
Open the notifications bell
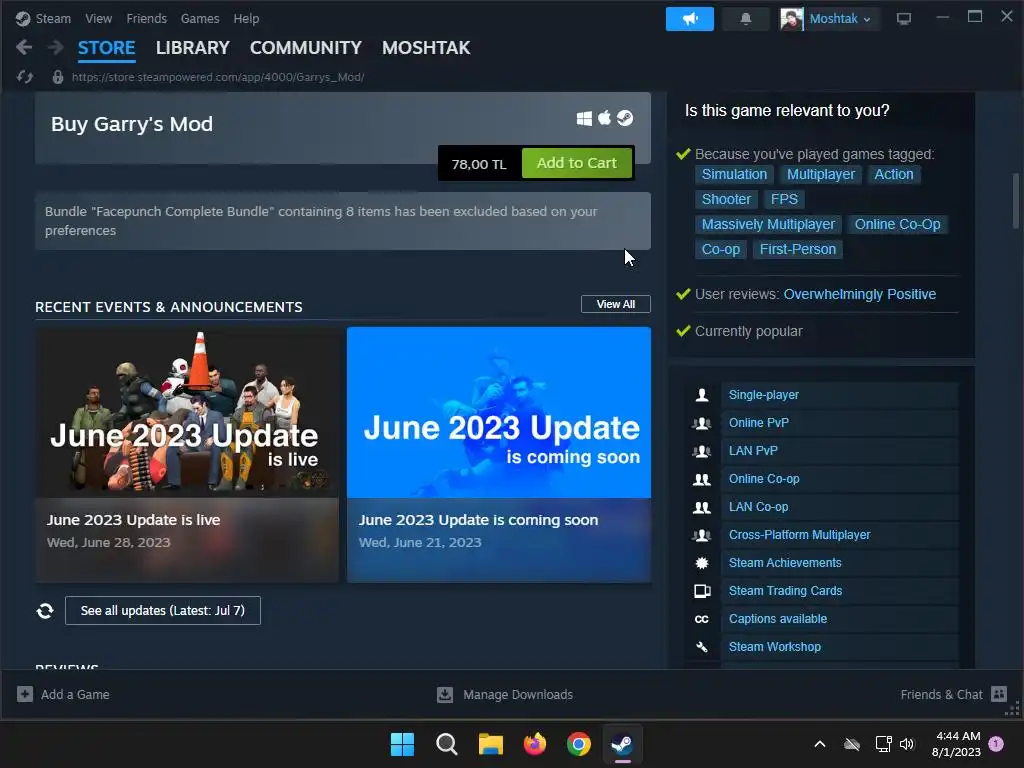coord(745,19)
